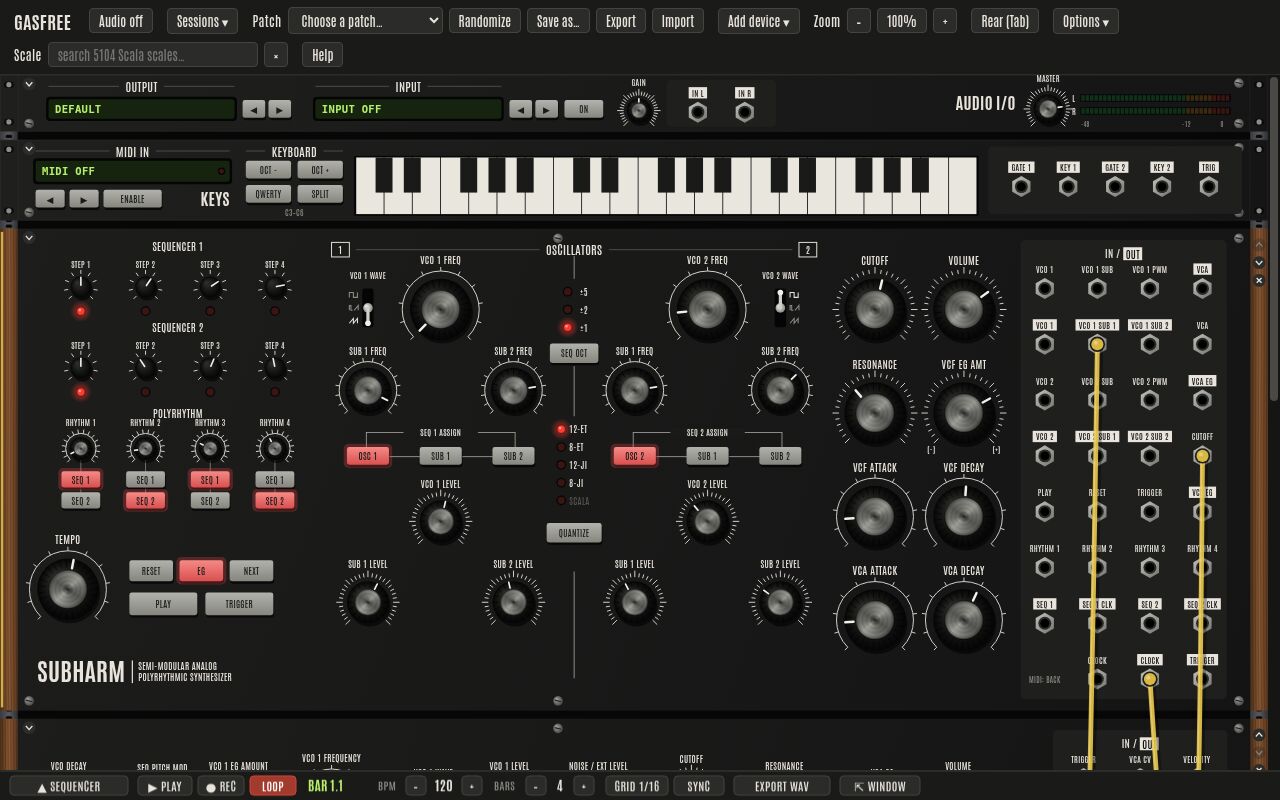Click the QUANTIZE button
The width and height of the screenshot is (1280, 800).
[574, 533]
